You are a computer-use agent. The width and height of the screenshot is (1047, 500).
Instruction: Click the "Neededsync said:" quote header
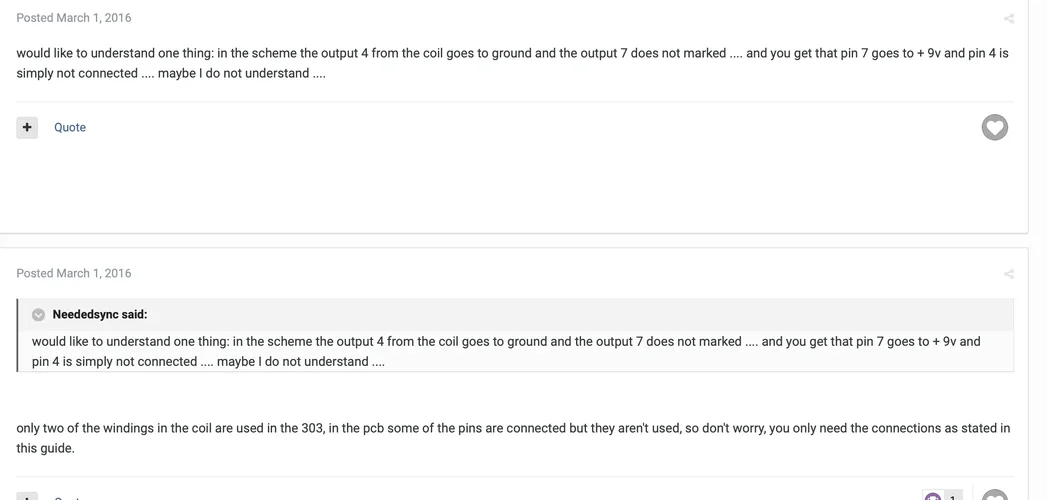click(99, 315)
